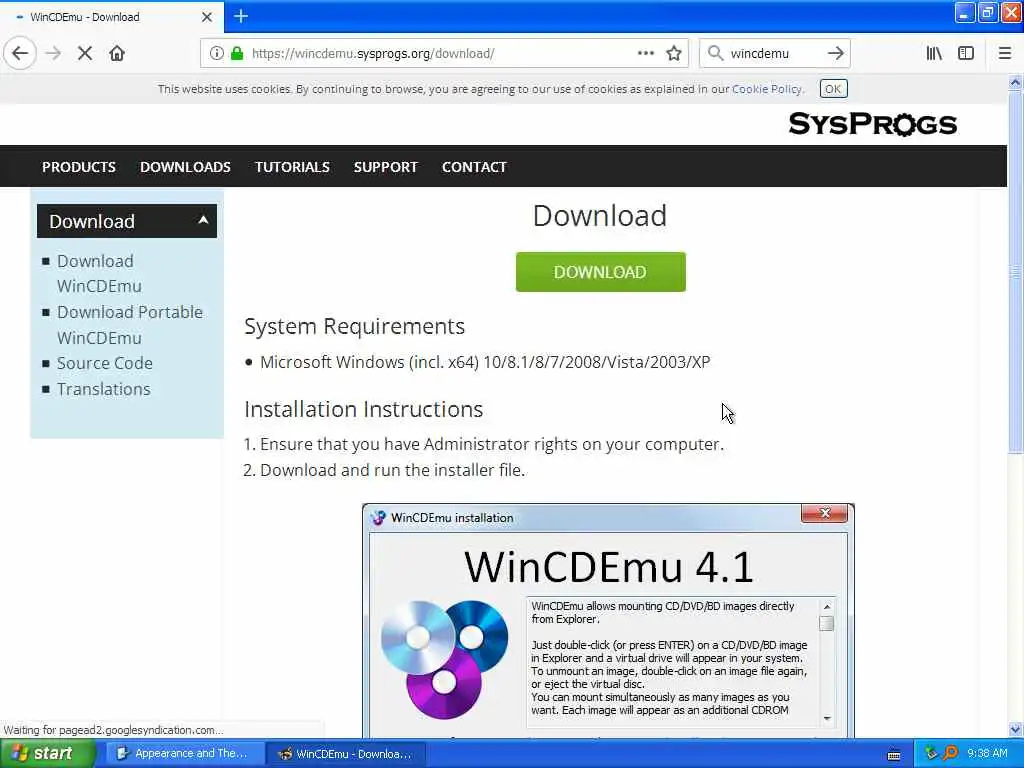Open Download WinCDEmu sidebar link

[99, 274]
